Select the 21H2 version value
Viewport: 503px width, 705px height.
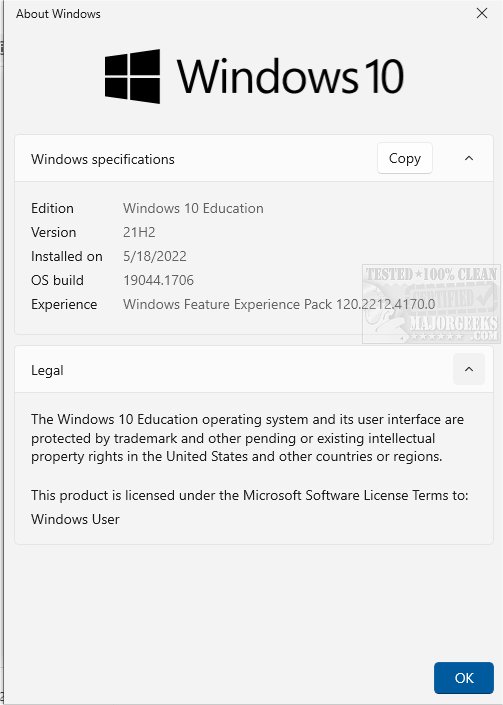tap(139, 232)
